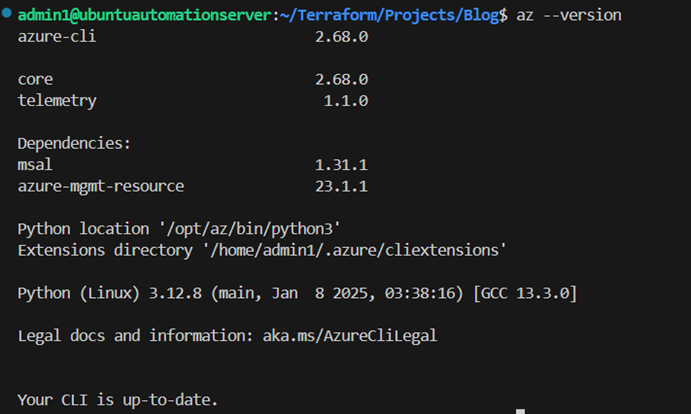Click the ~/Terraform/Projects/Blog prompt path
Viewport: 691px width, 414px height.
pyautogui.click(x=389, y=15)
